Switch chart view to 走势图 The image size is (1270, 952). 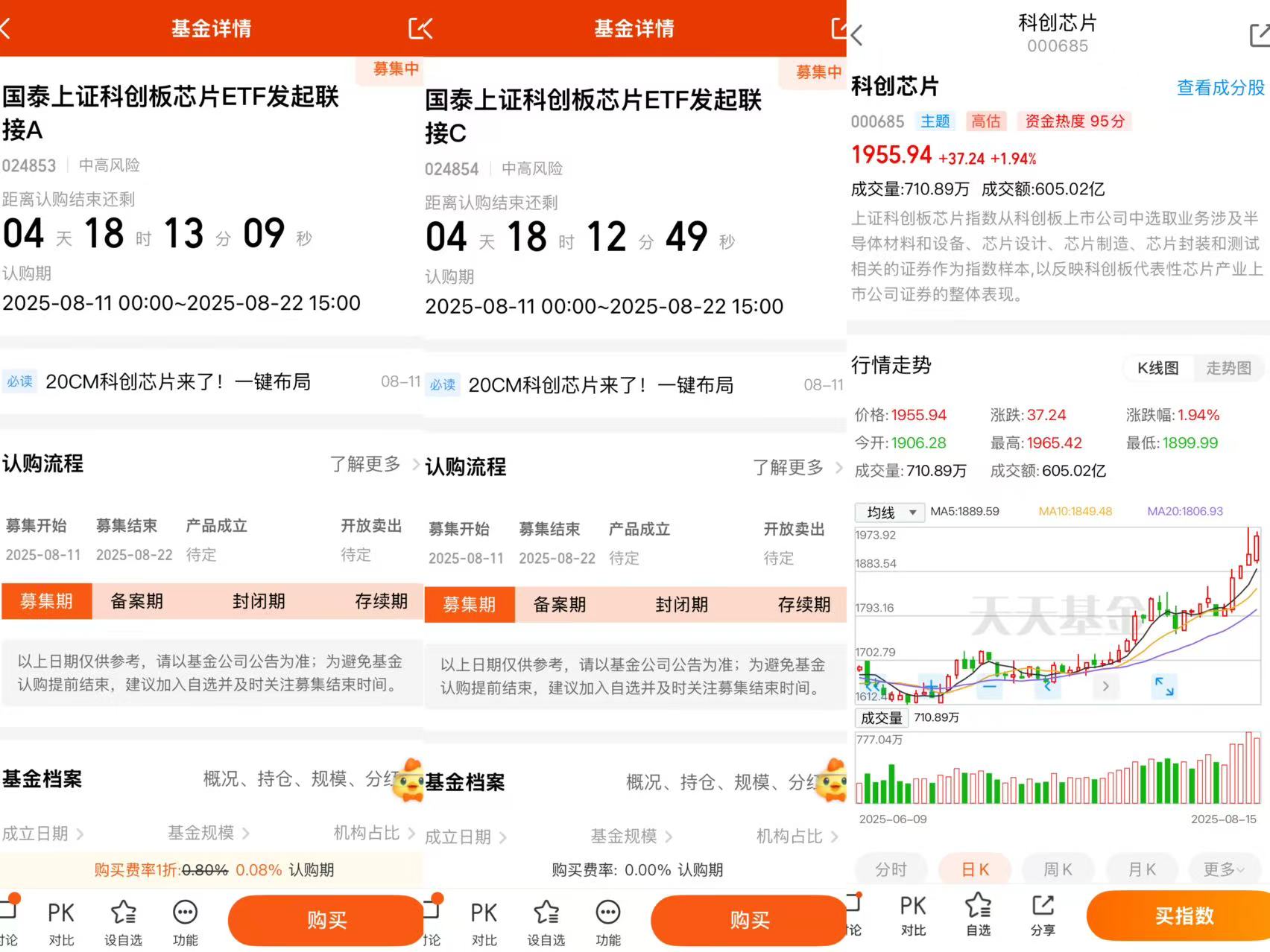[x=1228, y=368]
